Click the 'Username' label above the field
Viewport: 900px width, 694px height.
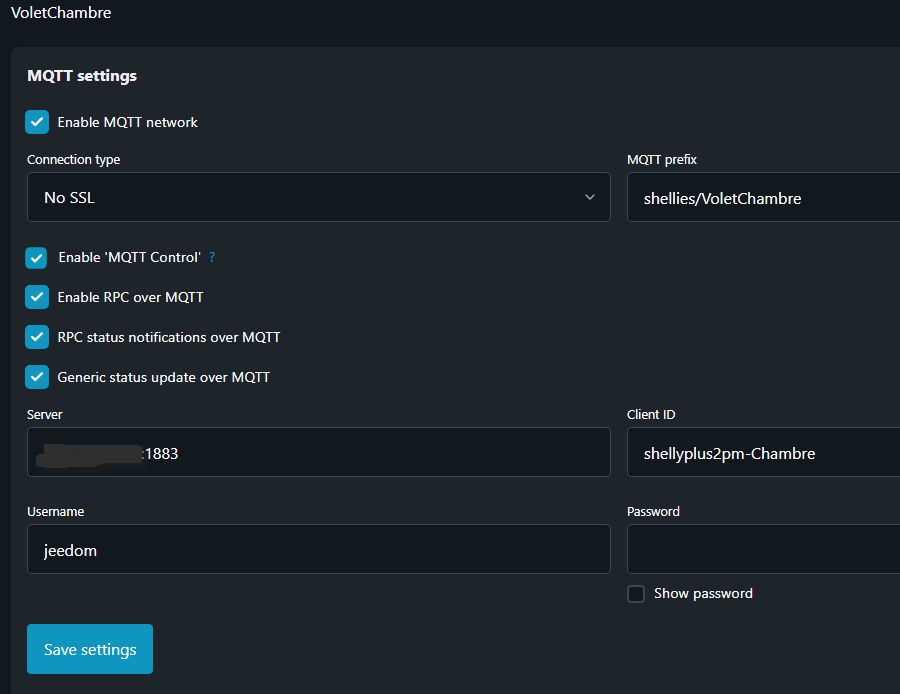(x=55, y=511)
